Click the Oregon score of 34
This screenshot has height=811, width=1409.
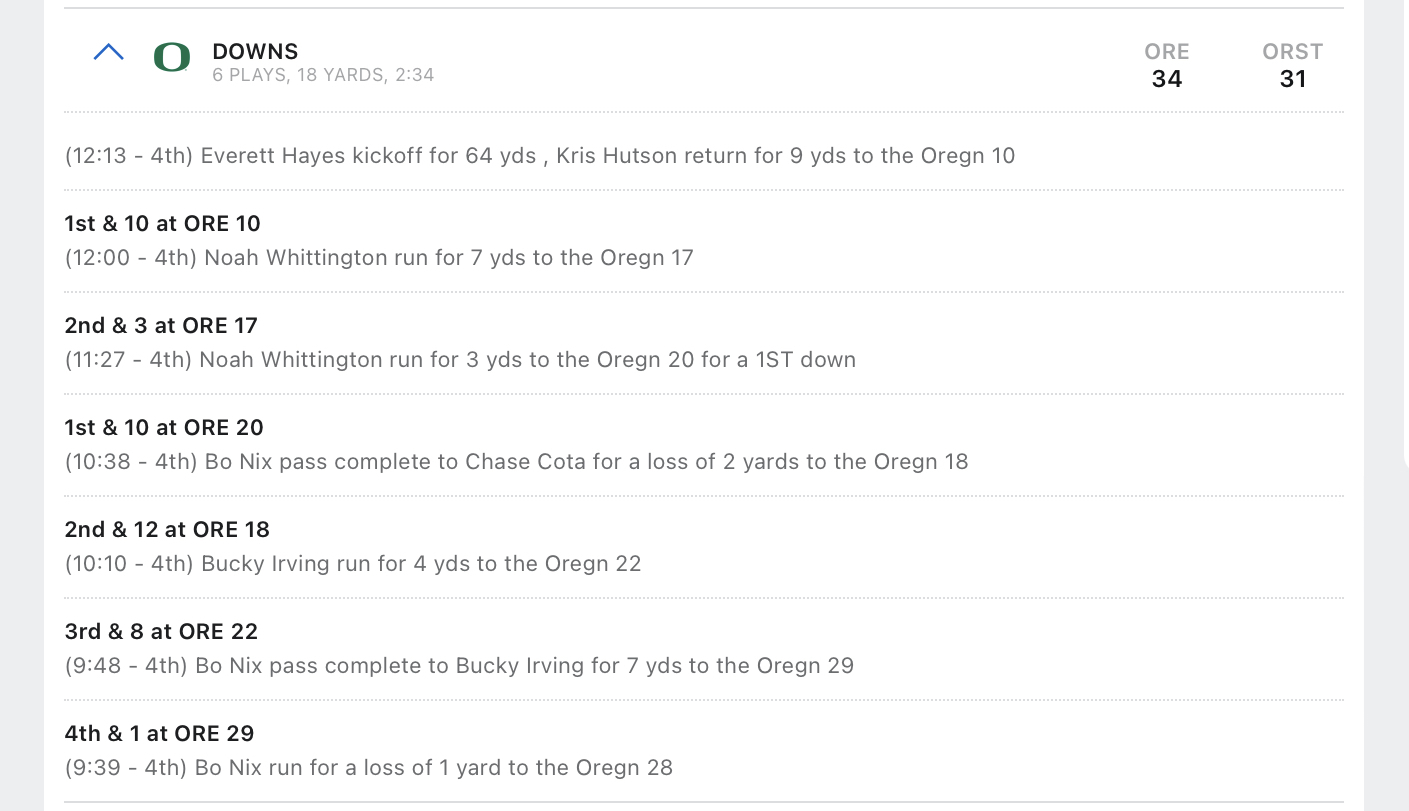pyautogui.click(x=1167, y=79)
